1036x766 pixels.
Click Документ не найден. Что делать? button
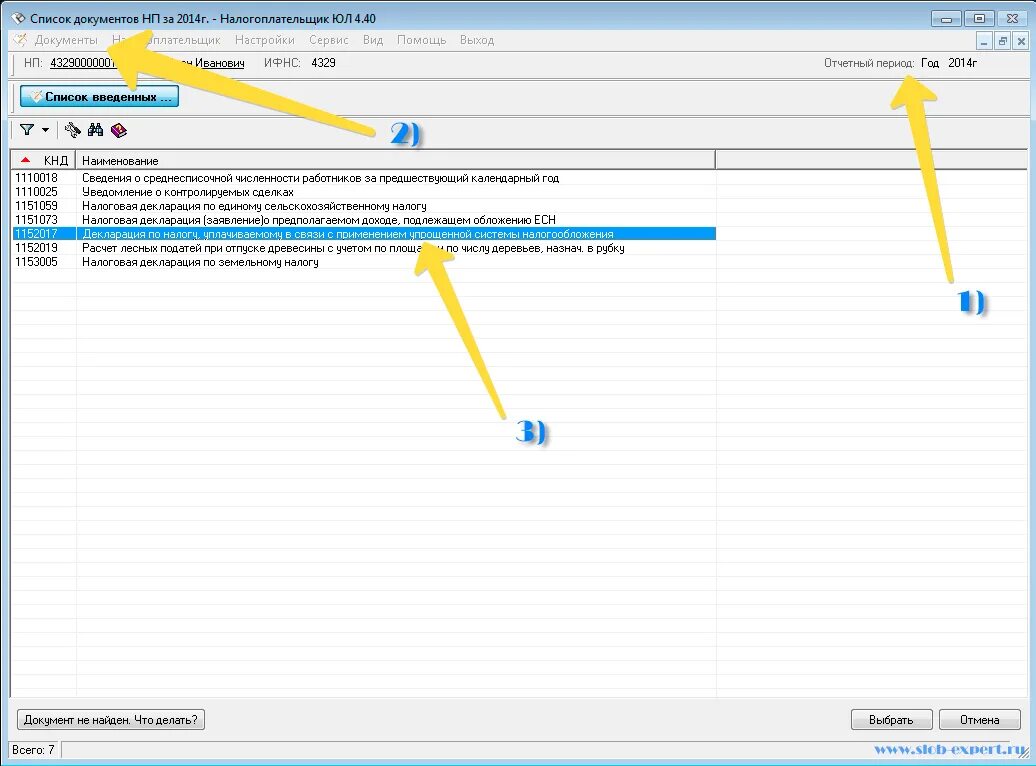(x=110, y=719)
